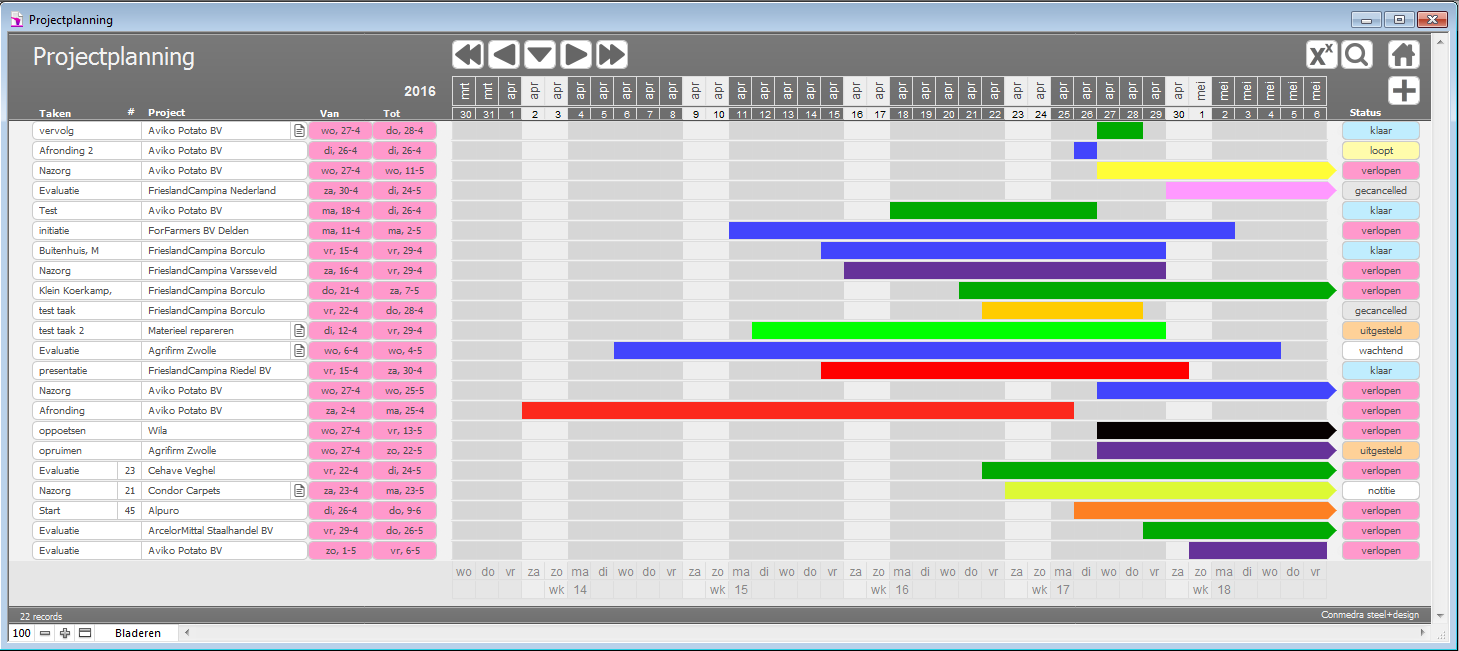
Task: Jump back with the double-left arrow icon
Action: click(466, 55)
